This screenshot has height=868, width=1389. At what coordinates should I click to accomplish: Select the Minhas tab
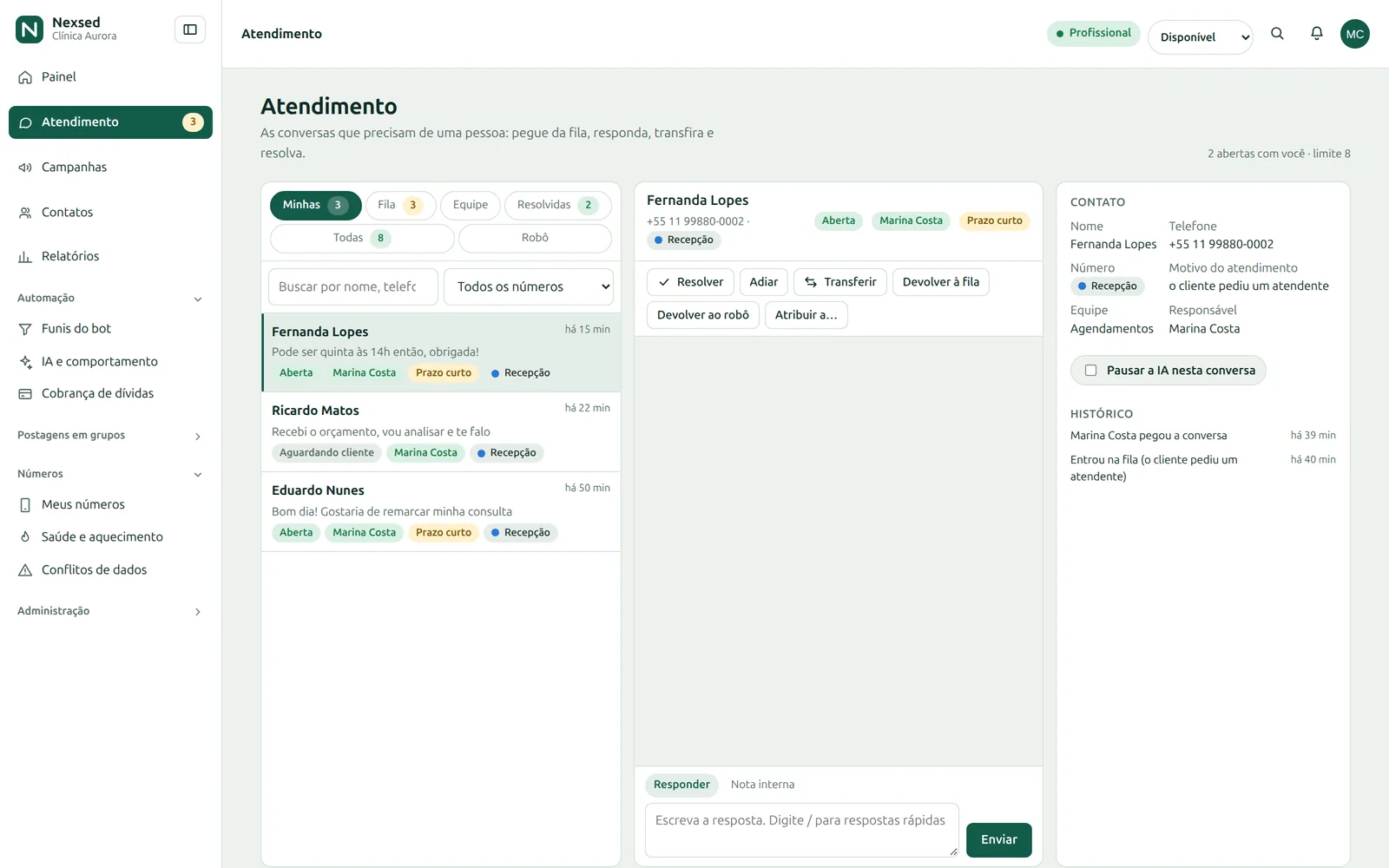pos(316,206)
